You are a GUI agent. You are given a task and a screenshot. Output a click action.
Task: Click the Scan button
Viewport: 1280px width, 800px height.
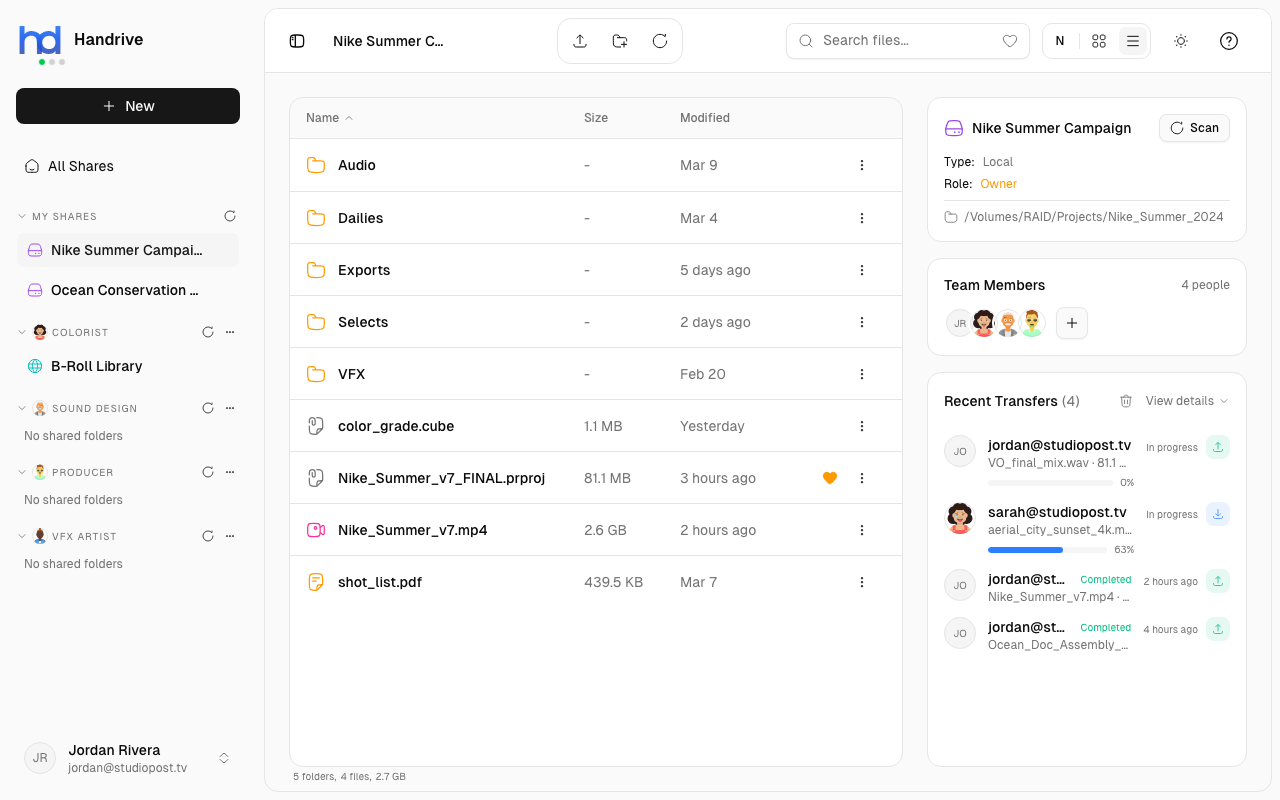[x=1194, y=128]
